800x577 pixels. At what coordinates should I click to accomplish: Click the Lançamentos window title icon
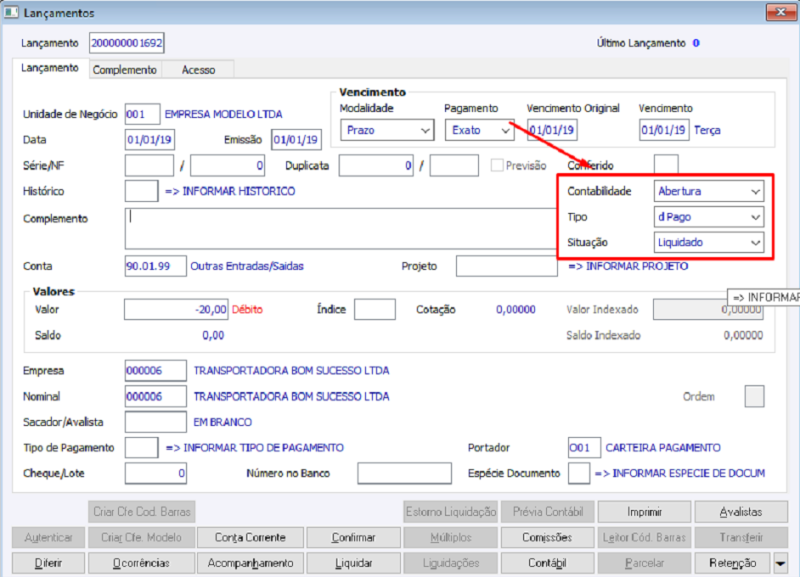tap(11, 12)
